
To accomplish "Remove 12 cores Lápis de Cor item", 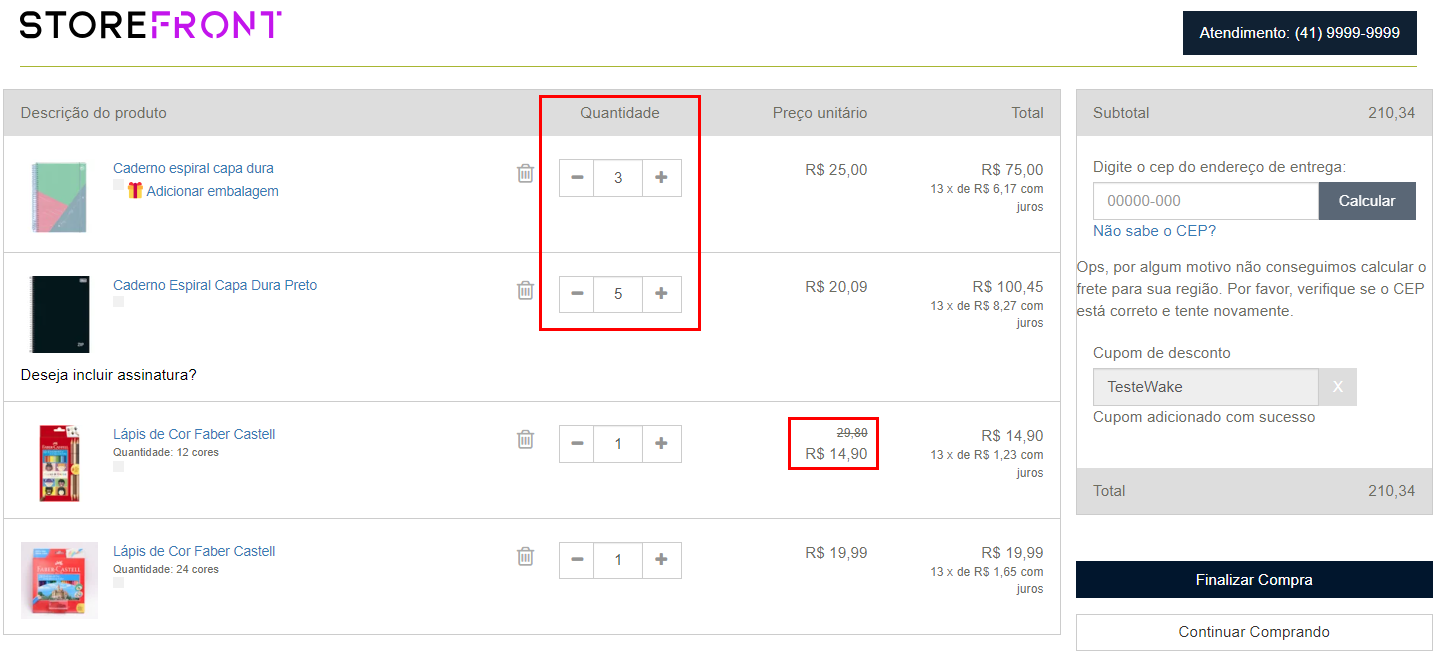I will click(x=525, y=439).
